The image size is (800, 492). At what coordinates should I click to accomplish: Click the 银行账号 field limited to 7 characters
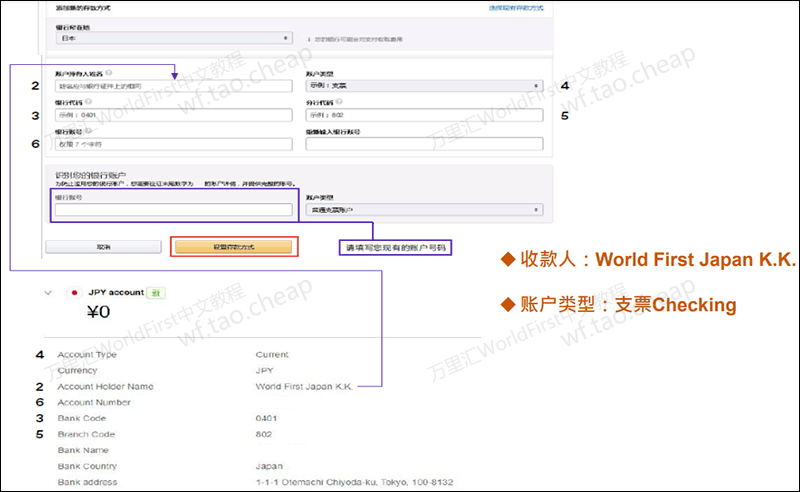coord(173,144)
